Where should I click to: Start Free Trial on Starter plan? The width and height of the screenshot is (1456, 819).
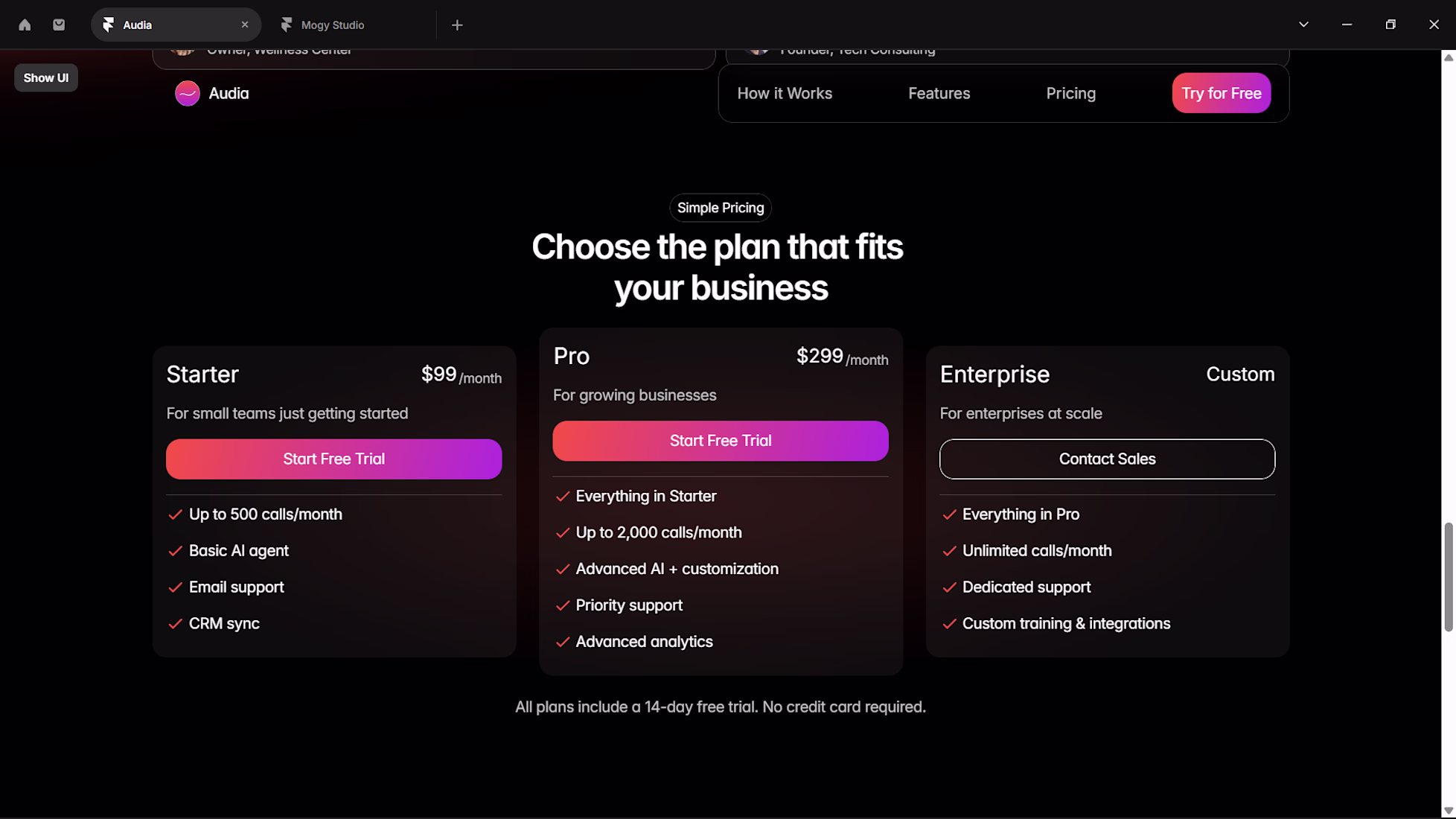coord(333,459)
